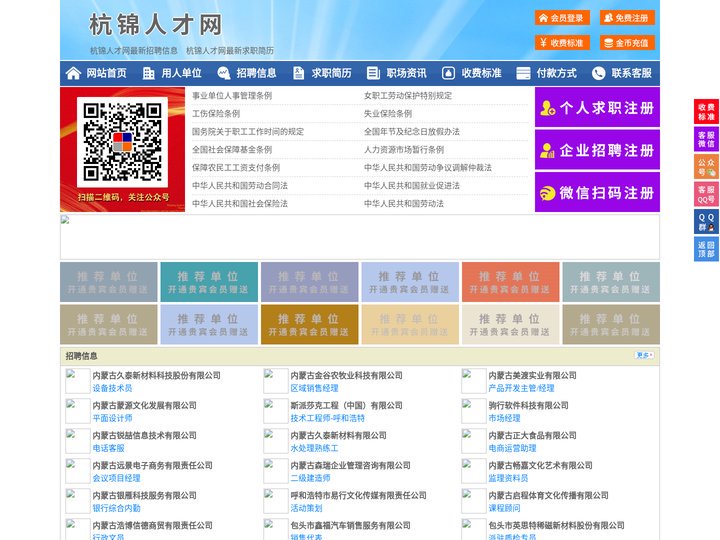
Task: Click the logo thumbnail of 内蒙古久泰新材料科技股份有限公司
Action: pyautogui.click(x=77, y=381)
